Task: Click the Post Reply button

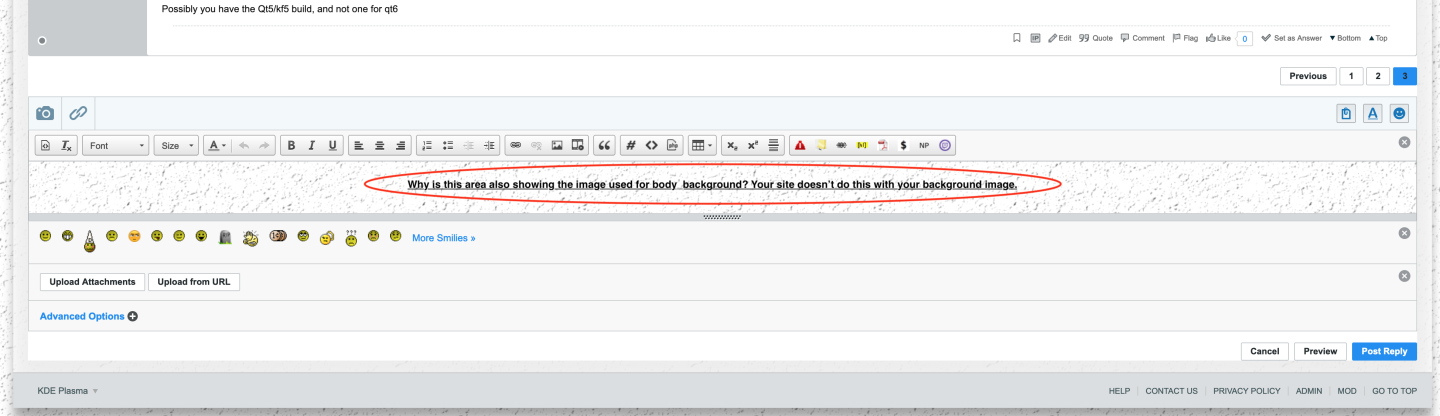Action: pos(1384,351)
